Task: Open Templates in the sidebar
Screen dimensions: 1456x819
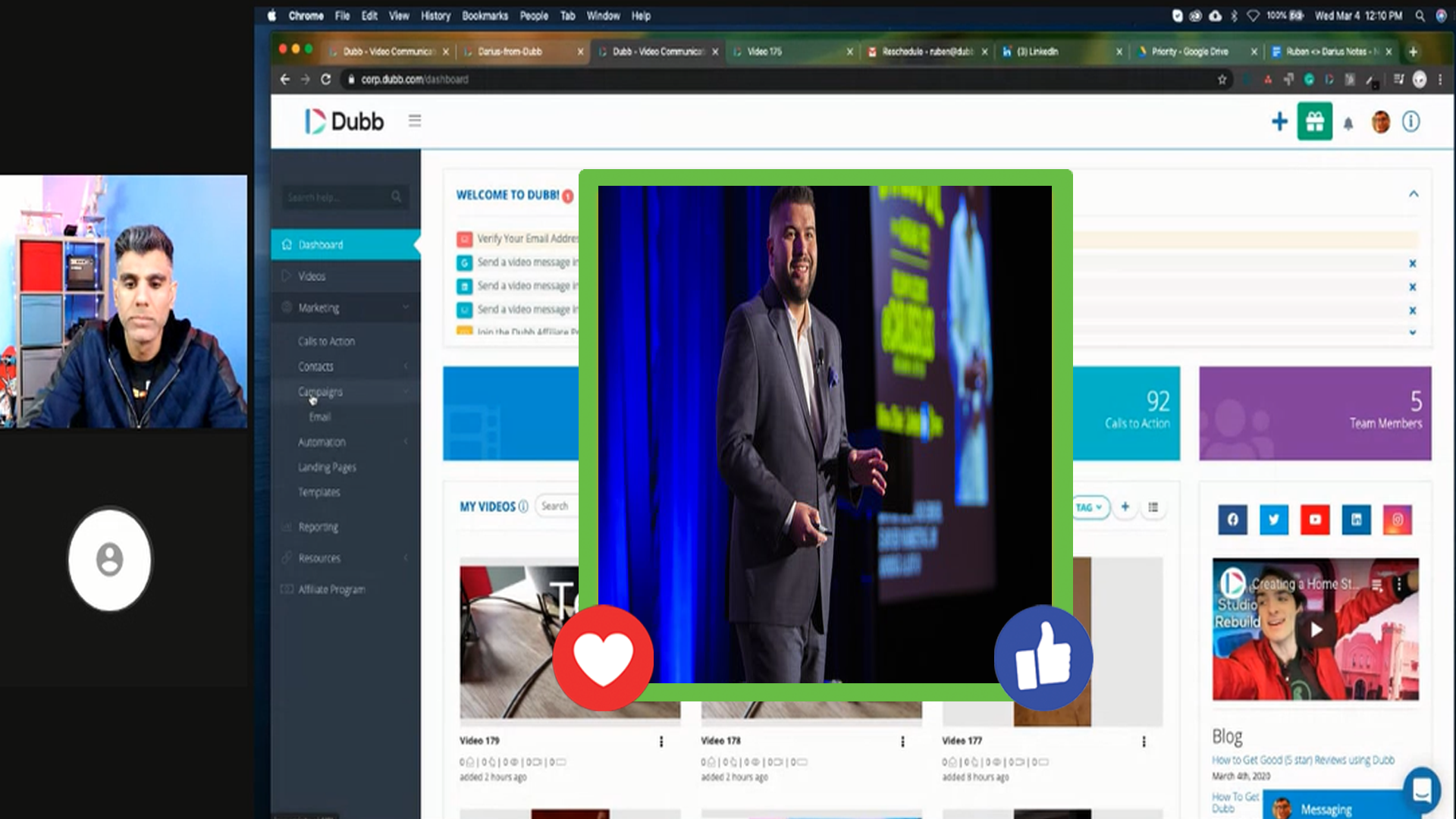Action: tap(319, 492)
